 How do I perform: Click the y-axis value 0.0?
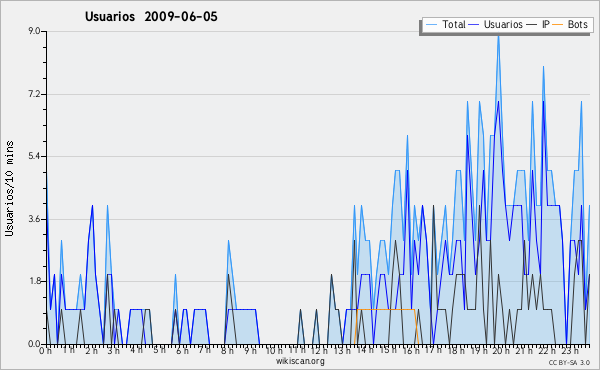[x=34, y=344]
